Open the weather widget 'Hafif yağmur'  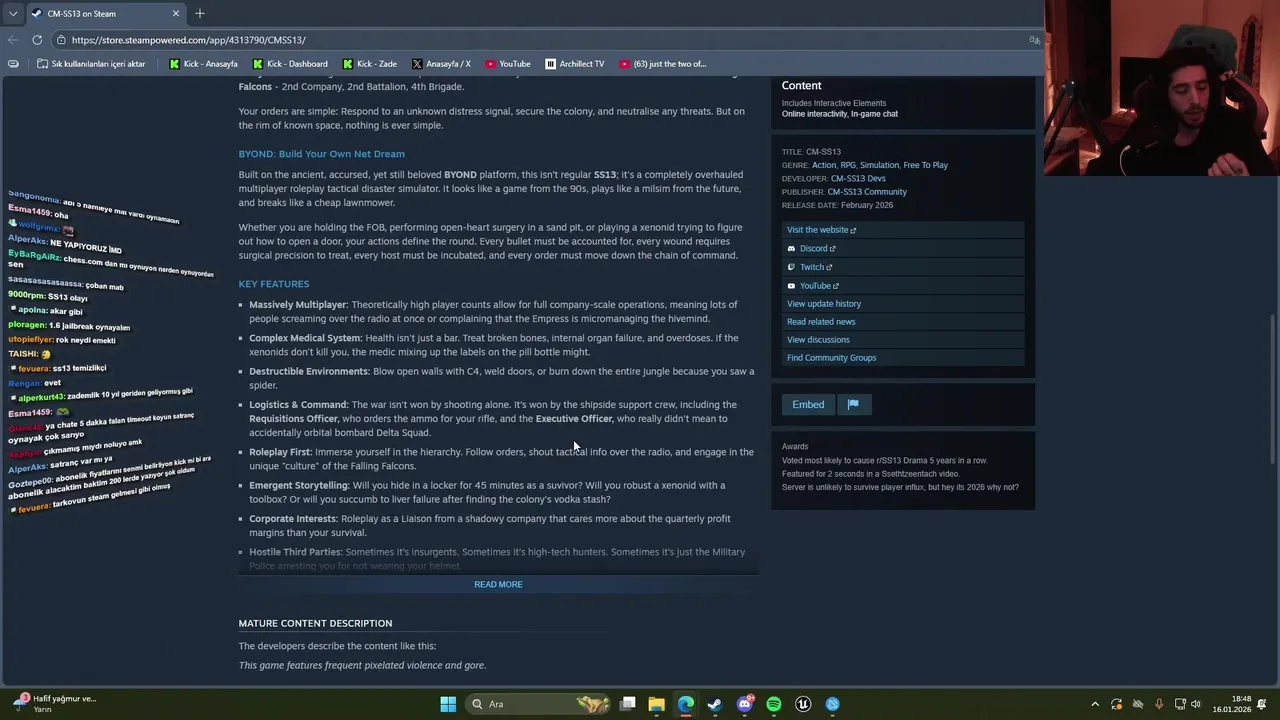pyautogui.click(x=55, y=704)
